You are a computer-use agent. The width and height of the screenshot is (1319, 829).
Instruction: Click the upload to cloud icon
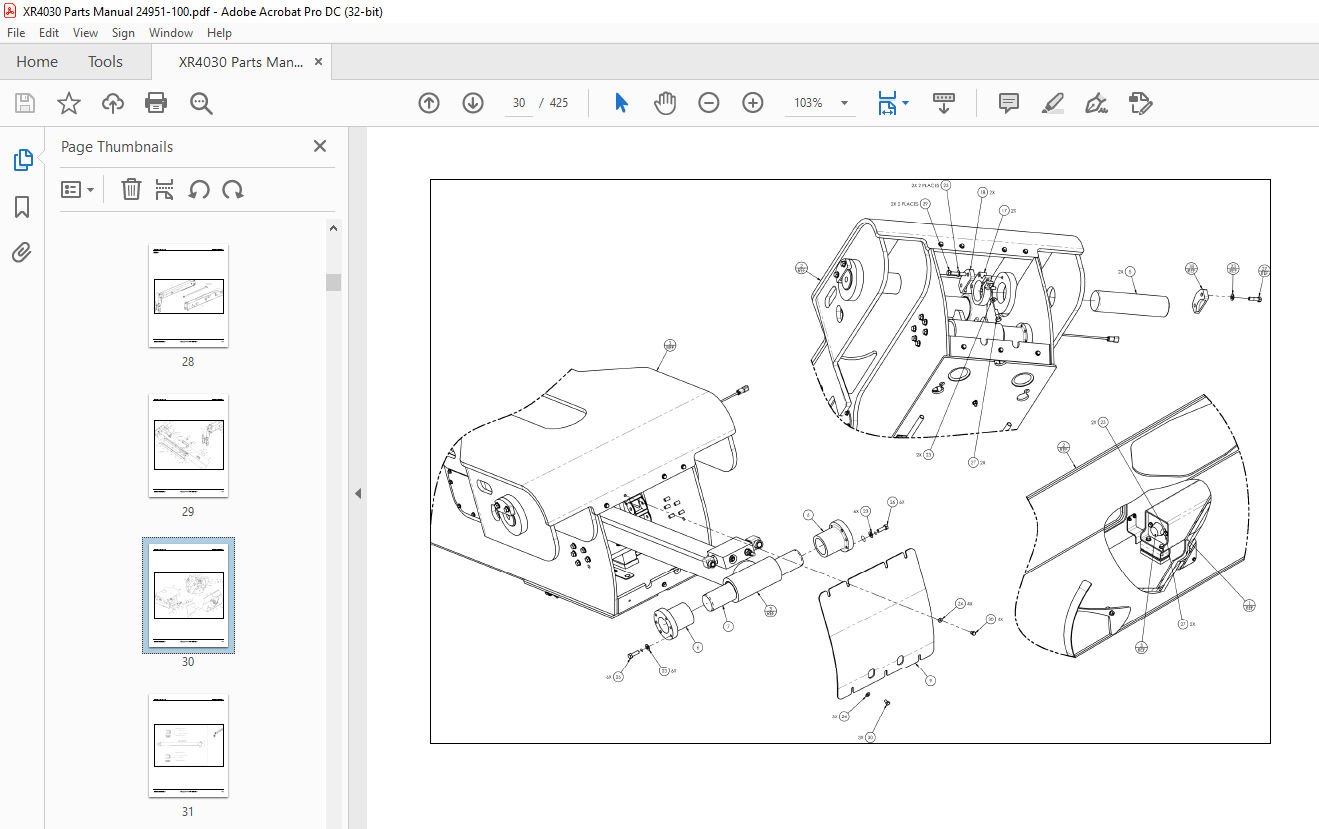point(113,103)
